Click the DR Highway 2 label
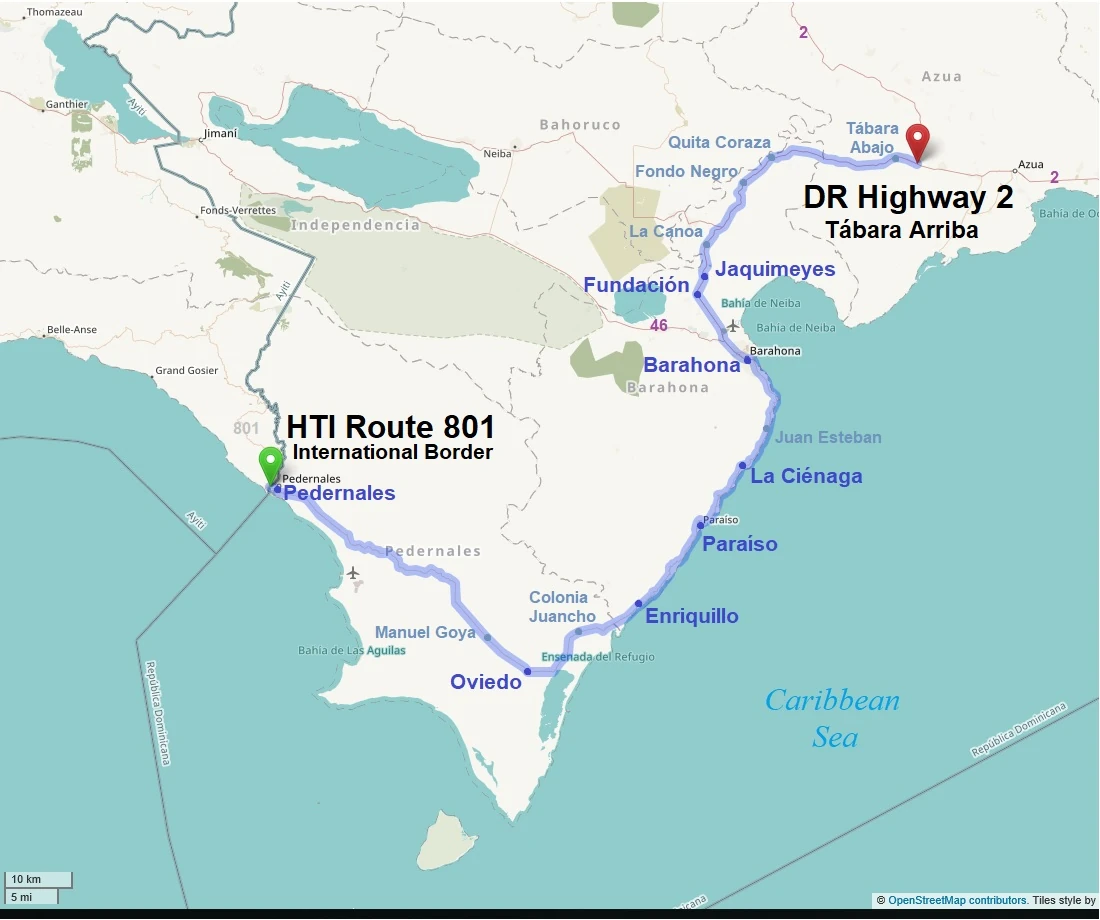This screenshot has height=920, width=1100. pos(908,197)
